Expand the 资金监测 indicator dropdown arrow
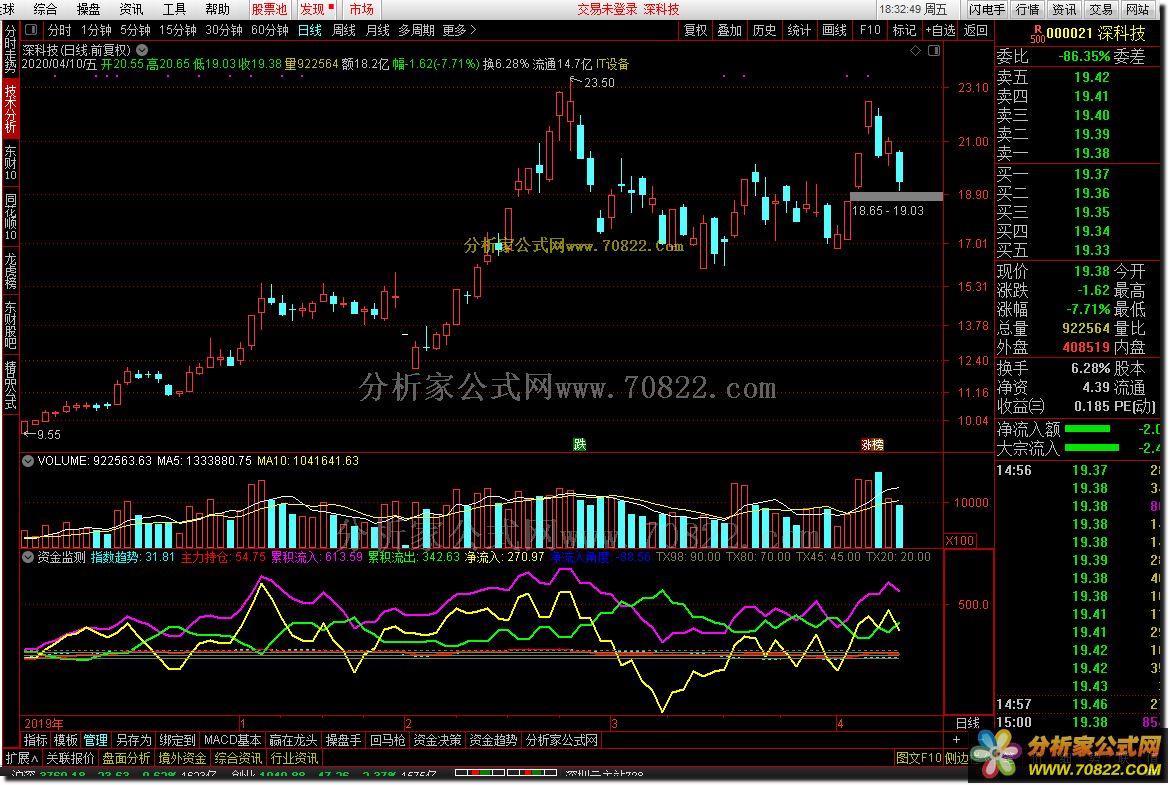1170x785 pixels. point(28,557)
